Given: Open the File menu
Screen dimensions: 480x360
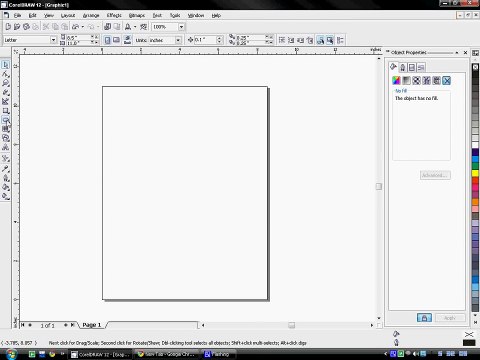Looking at the screenshot, I should [x=17, y=15].
